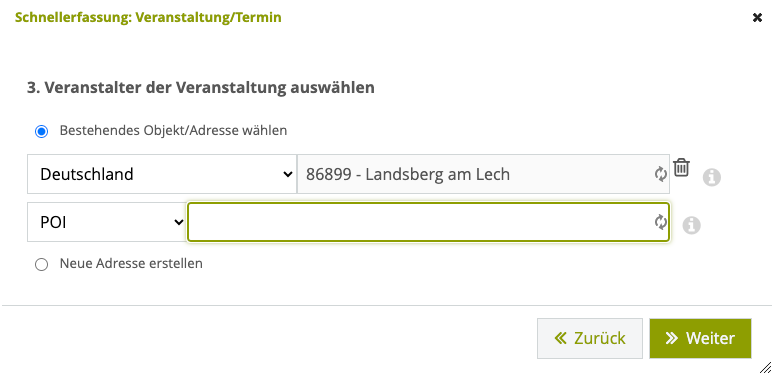Click refresh icon inside the POI search field
This screenshot has height=375, width=774.
[660, 223]
